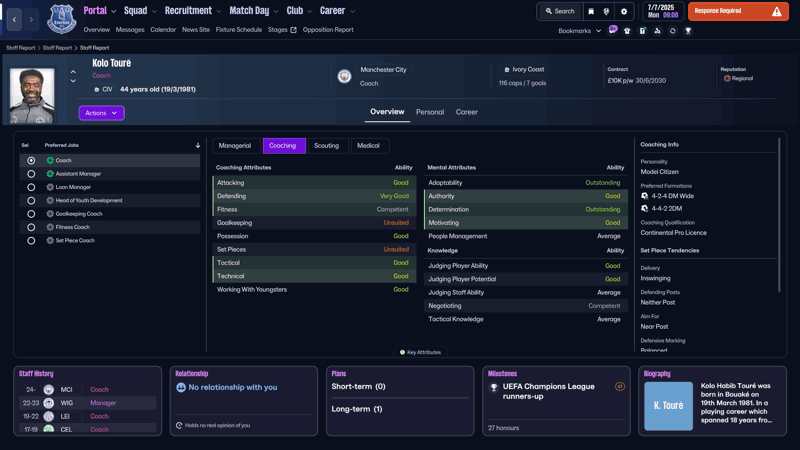800x450 pixels.
Task: Open the messages bubble with purple badge
Action: (x=613, y=30)
